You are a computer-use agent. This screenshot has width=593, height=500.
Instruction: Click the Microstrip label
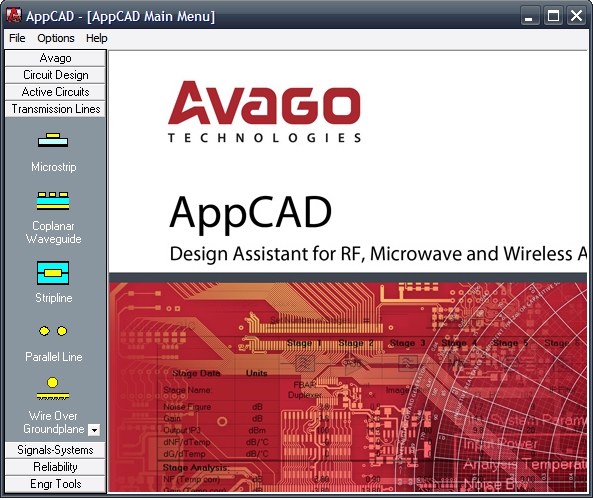[x=54, y=167]
